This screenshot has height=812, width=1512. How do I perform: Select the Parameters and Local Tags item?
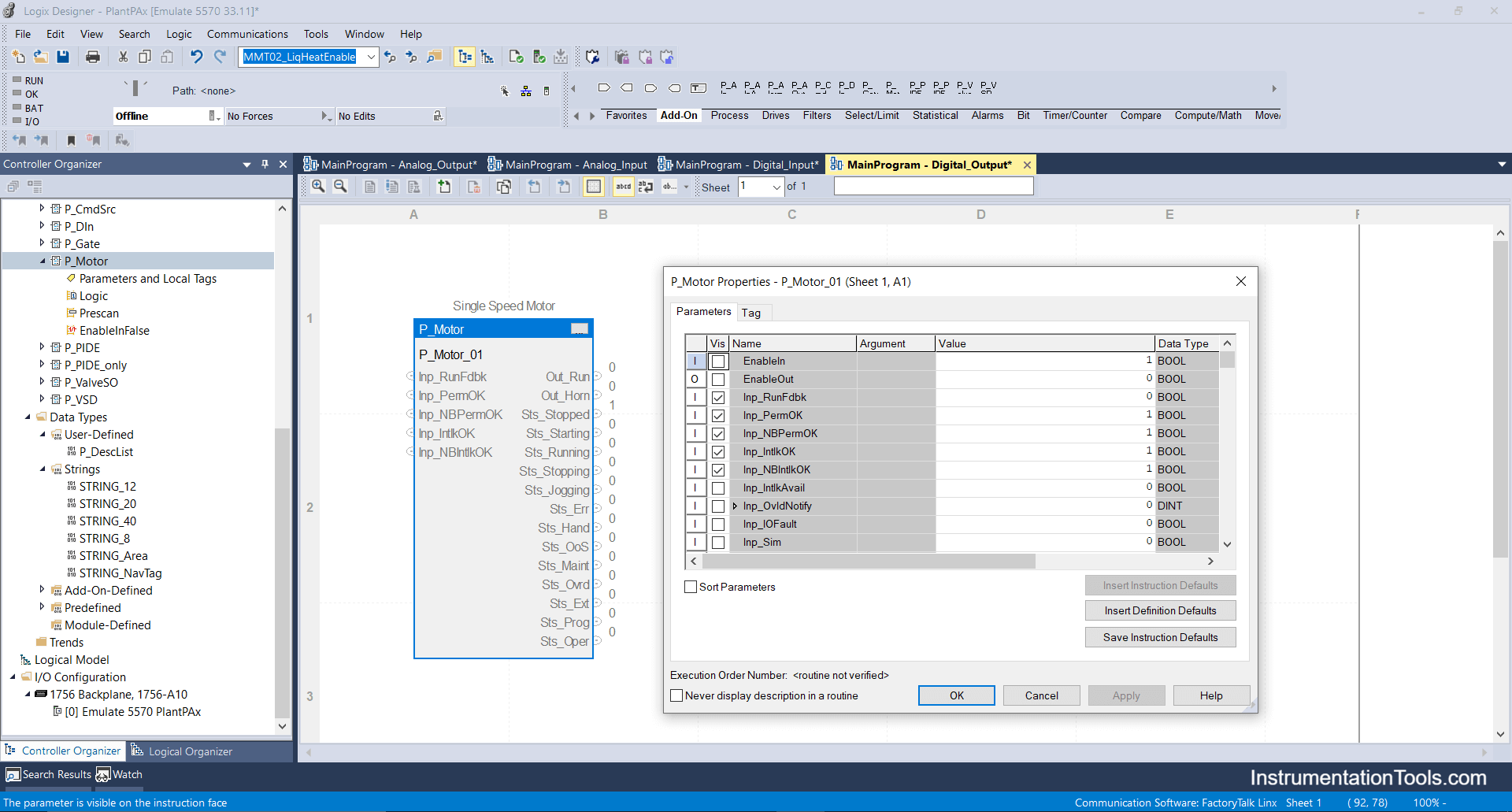pyautogui.click(x=147, y=278)
